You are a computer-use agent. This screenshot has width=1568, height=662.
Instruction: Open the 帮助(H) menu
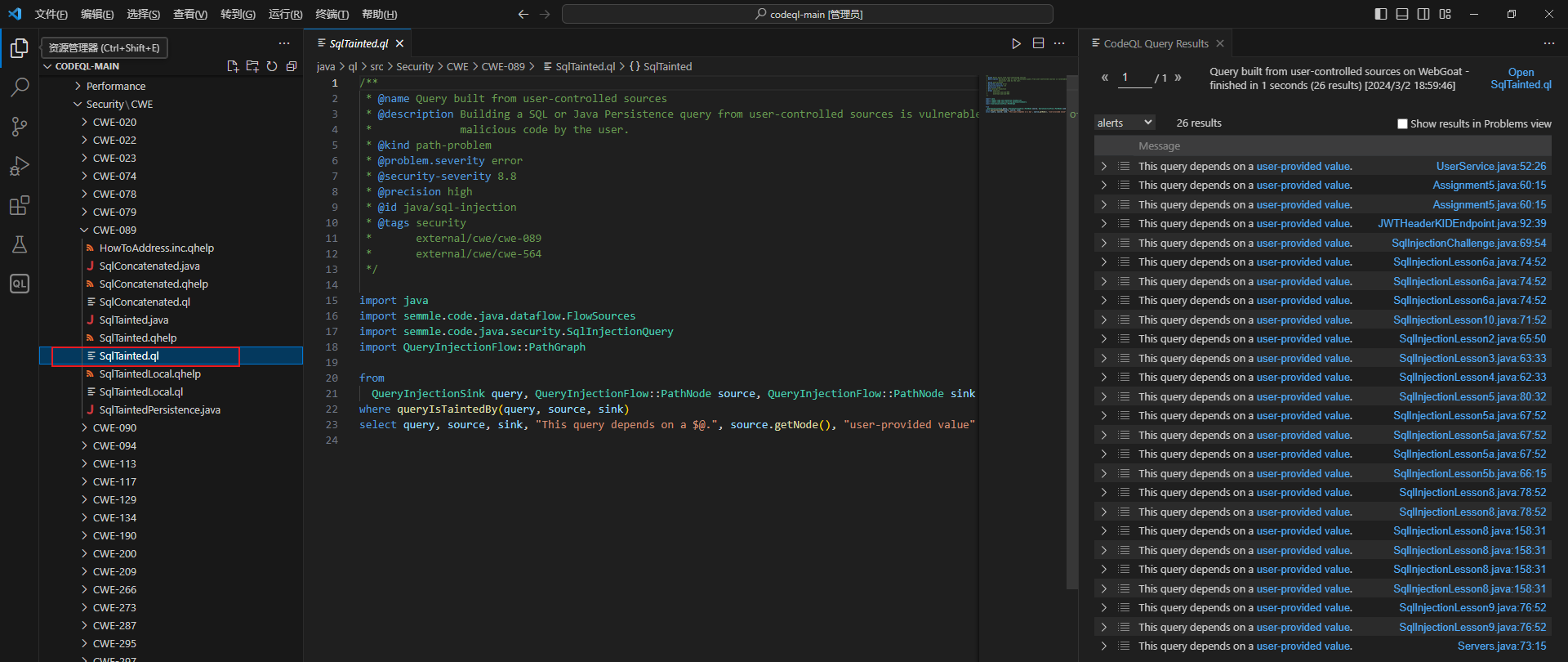pyautogui.click(x=380, y=14)
